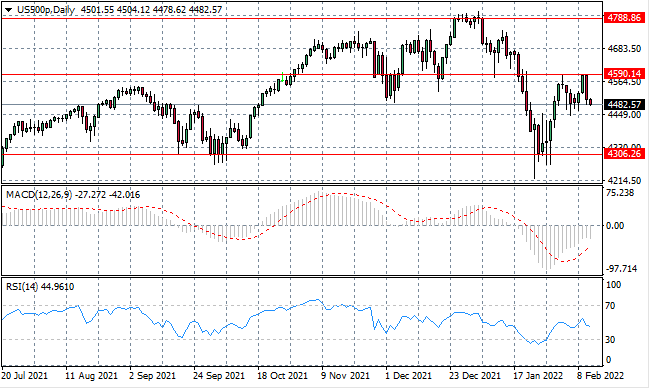Select the 4788.86 resistance level price label
The image size is (649, 388).
click(624, 18)
